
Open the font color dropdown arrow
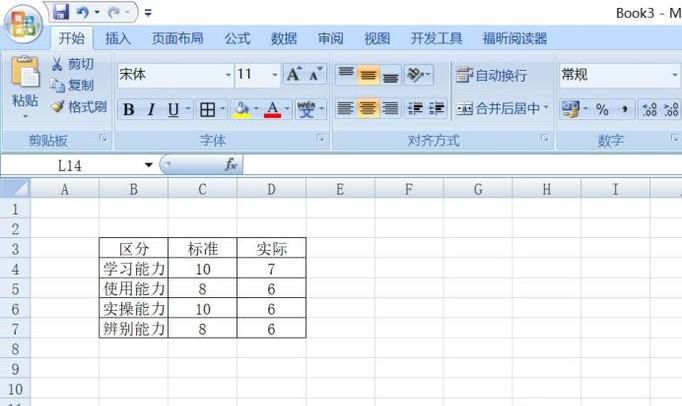(x=287, y=109)
